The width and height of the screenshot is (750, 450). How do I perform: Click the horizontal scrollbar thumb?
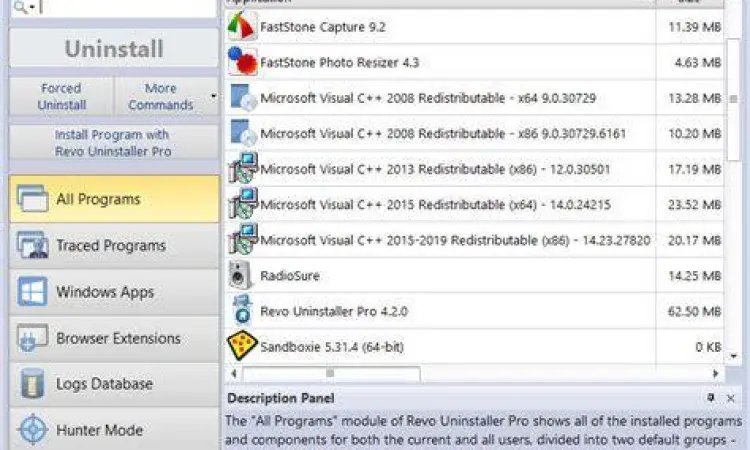[331, 373]
